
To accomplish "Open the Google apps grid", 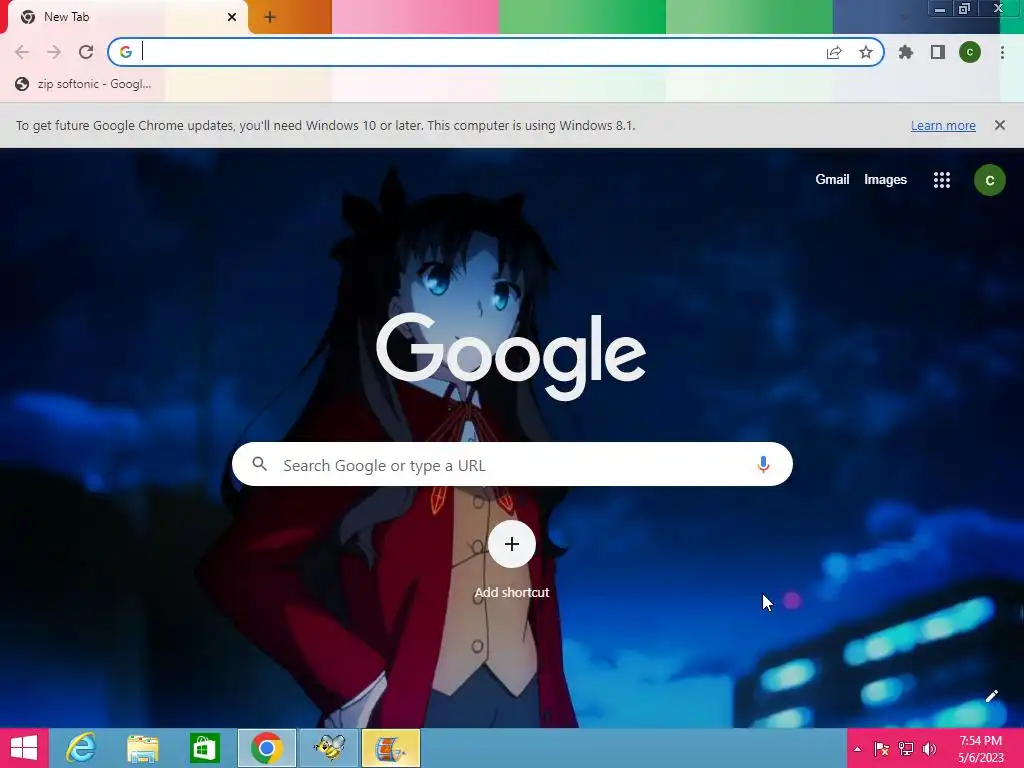I will [x=942, y=180].
